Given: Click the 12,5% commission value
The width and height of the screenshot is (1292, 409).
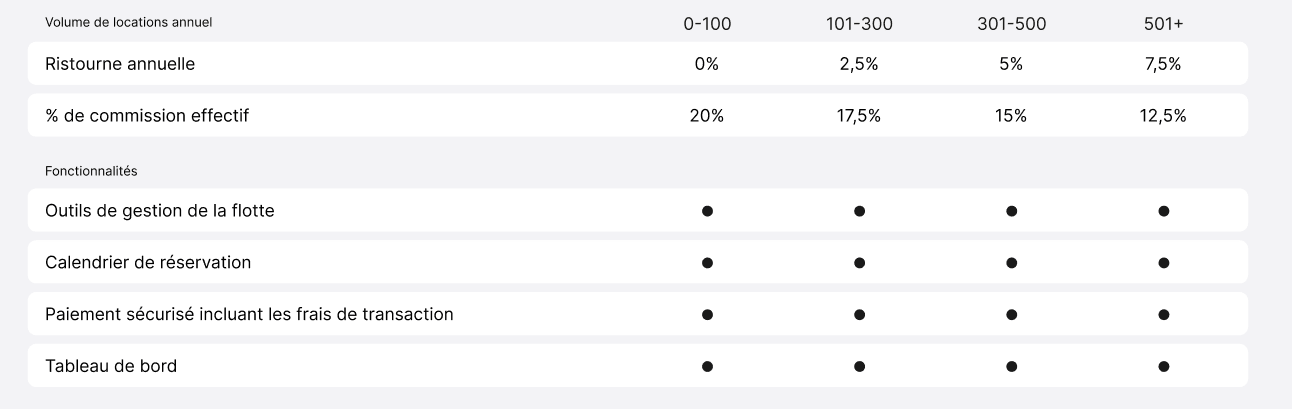Looking at the screenshot, I should pos(1163,116).
